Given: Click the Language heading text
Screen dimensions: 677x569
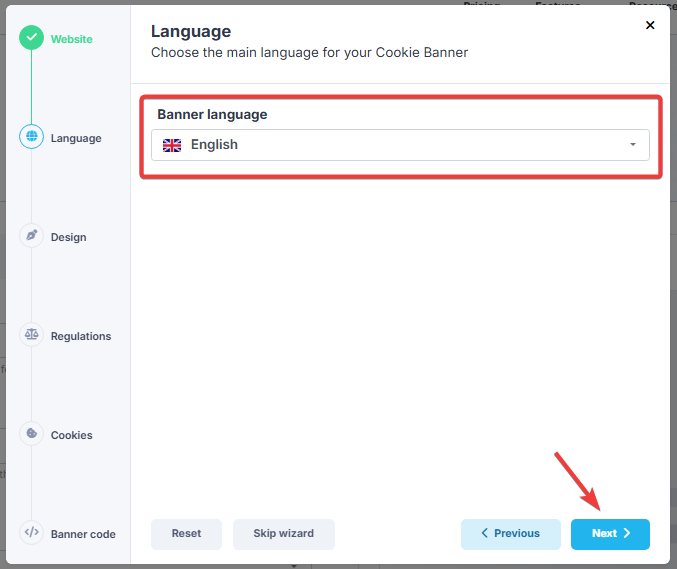Looking at the screenshot, I should pyautogui.click(x=191, y=32).
